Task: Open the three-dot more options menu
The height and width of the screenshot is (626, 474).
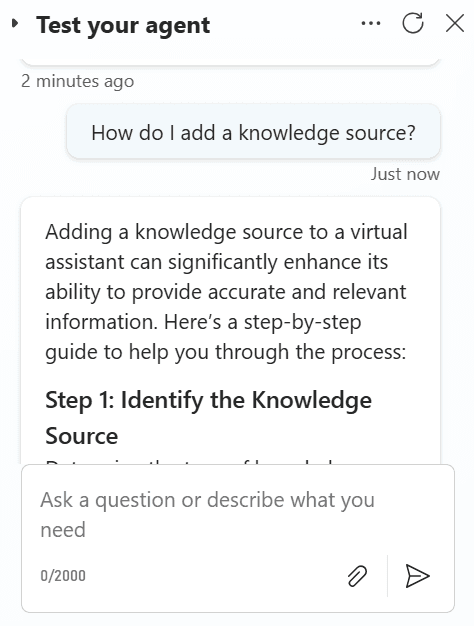Action: click(371, 24)
